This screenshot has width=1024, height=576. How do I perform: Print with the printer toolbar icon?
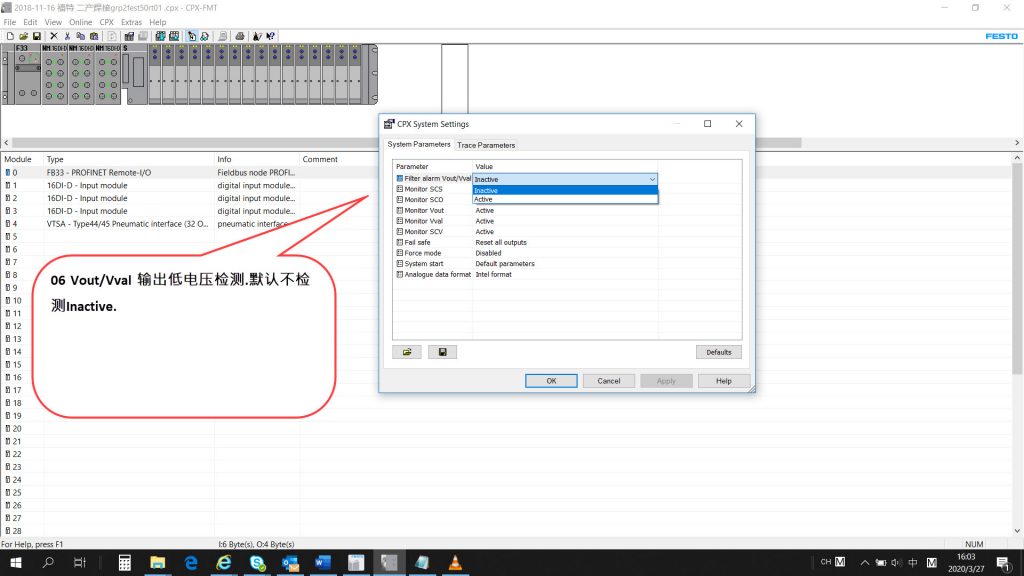[x=240, y=36]
